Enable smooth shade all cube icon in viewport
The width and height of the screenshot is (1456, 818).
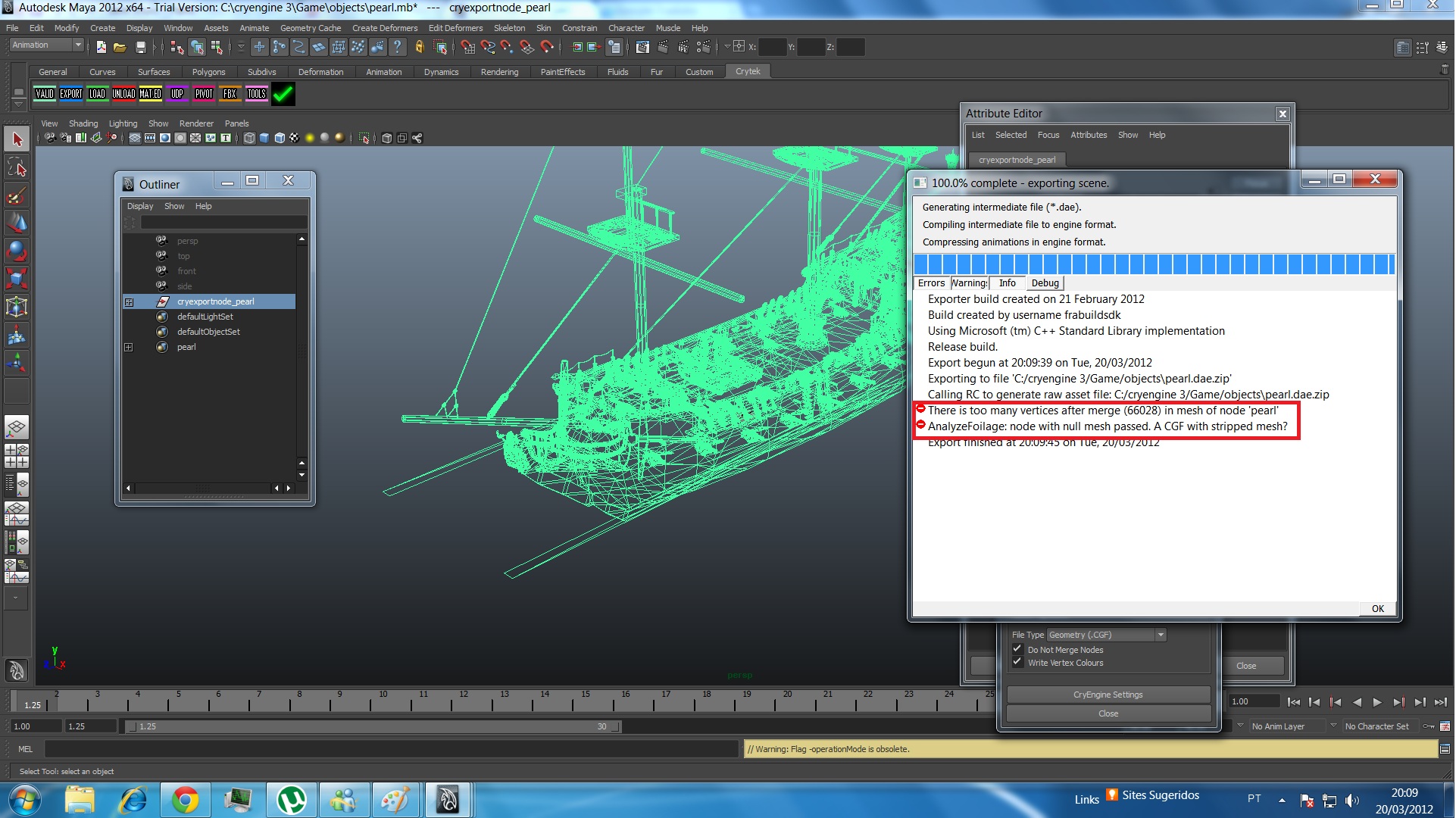[264, 138]
